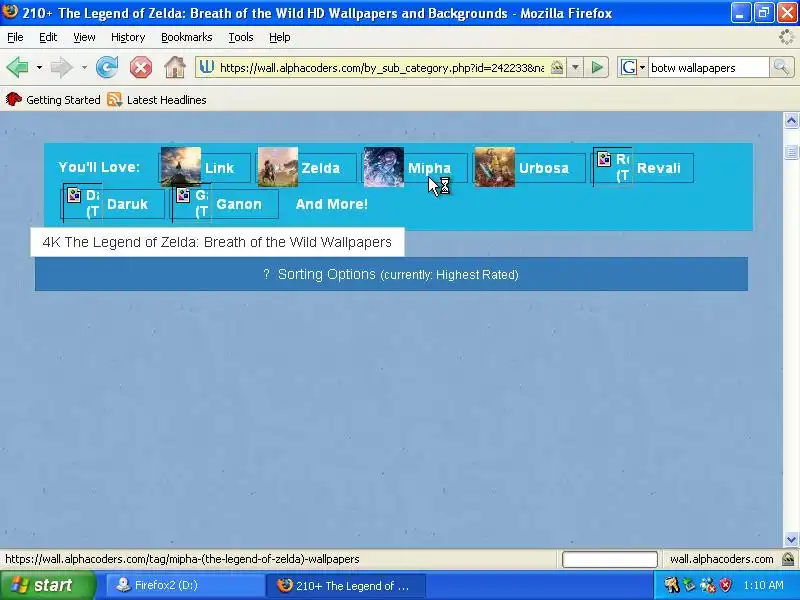Open the Forward history dropdown arrow
Viewport: 800px width, 600px height.
click(x=84, y=67)
